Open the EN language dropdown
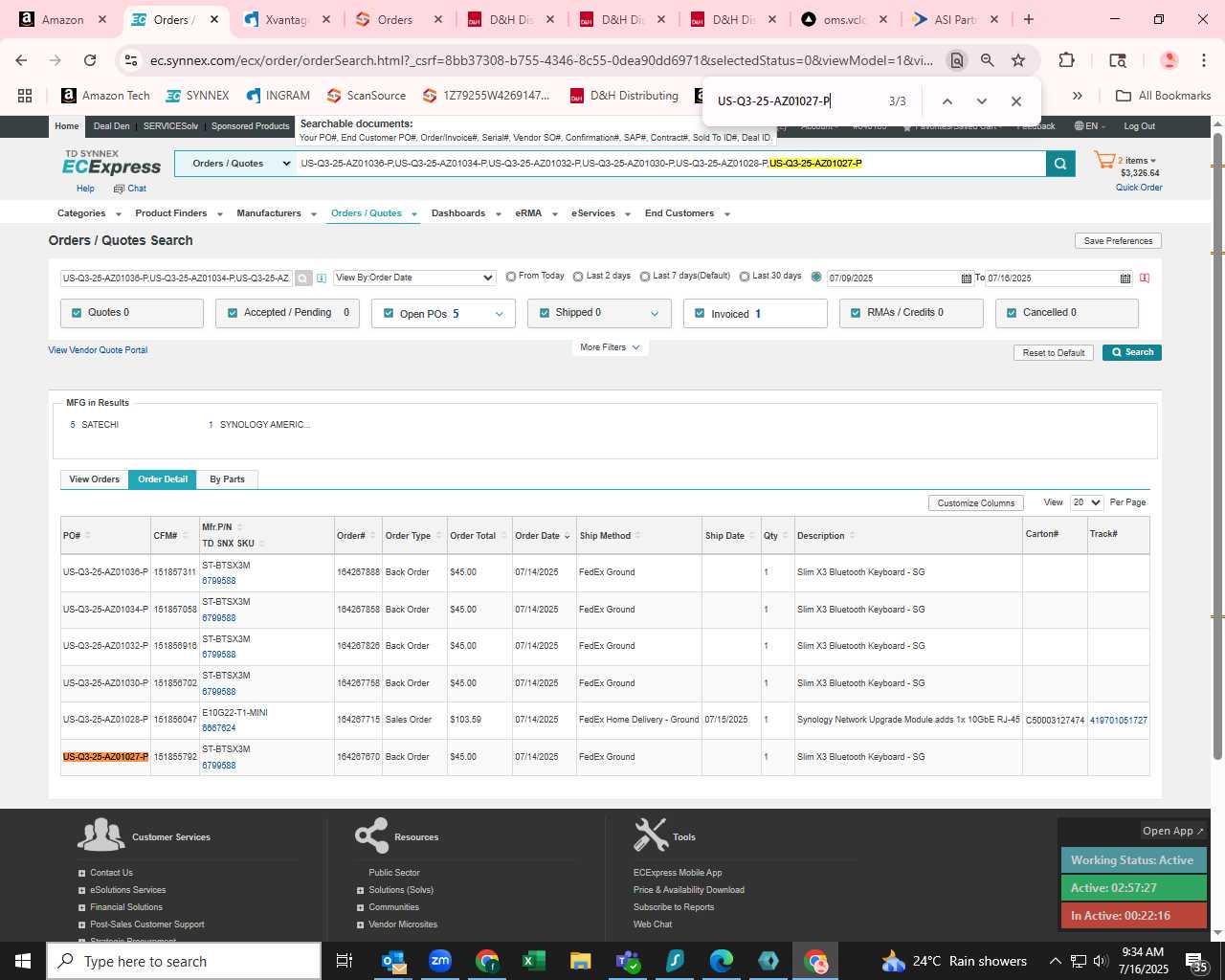Screen dimensions: 1225x980 point(1089,126)
